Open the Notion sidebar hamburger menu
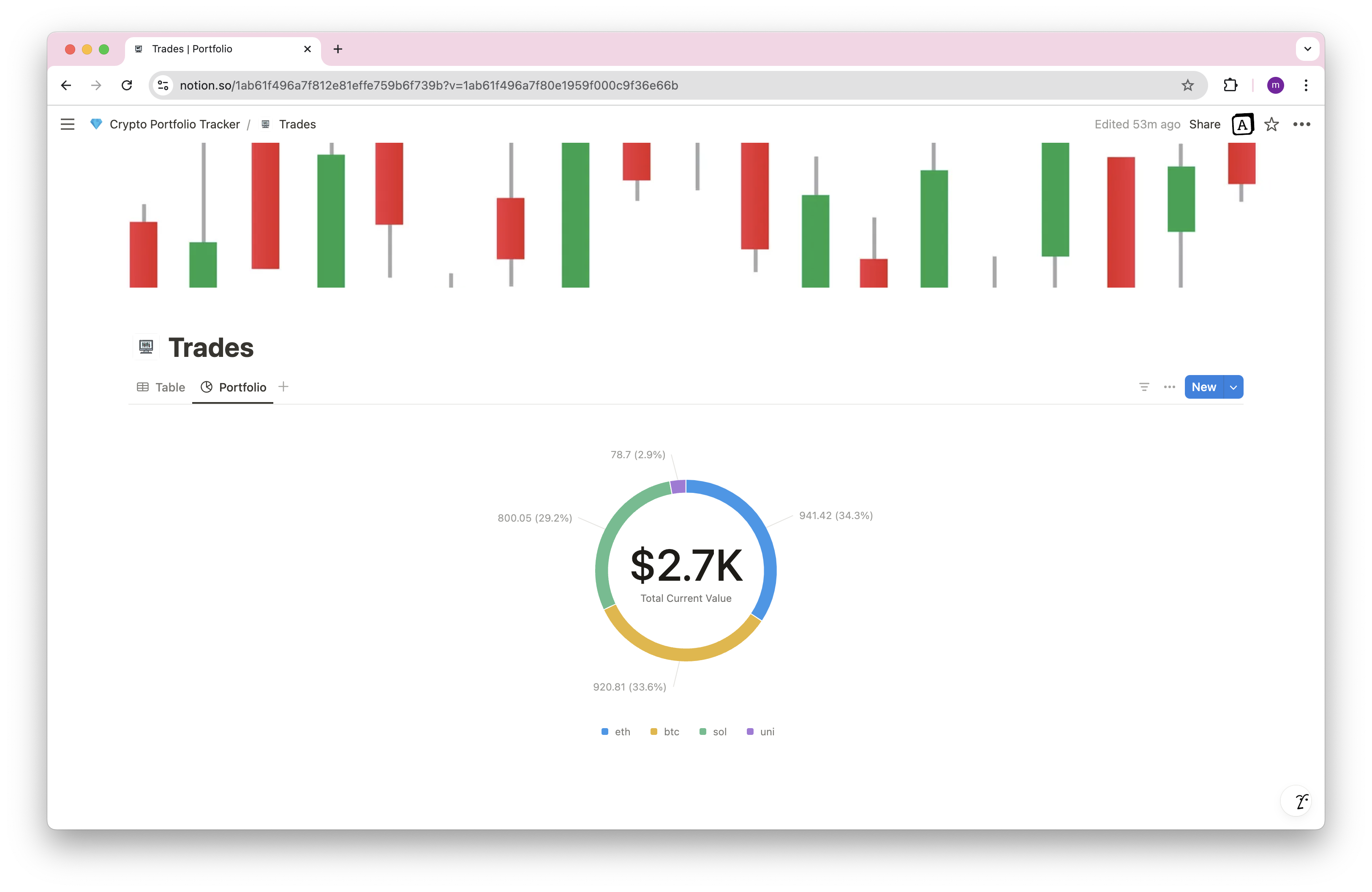The image size is (1372, 892). pos(68,125)
